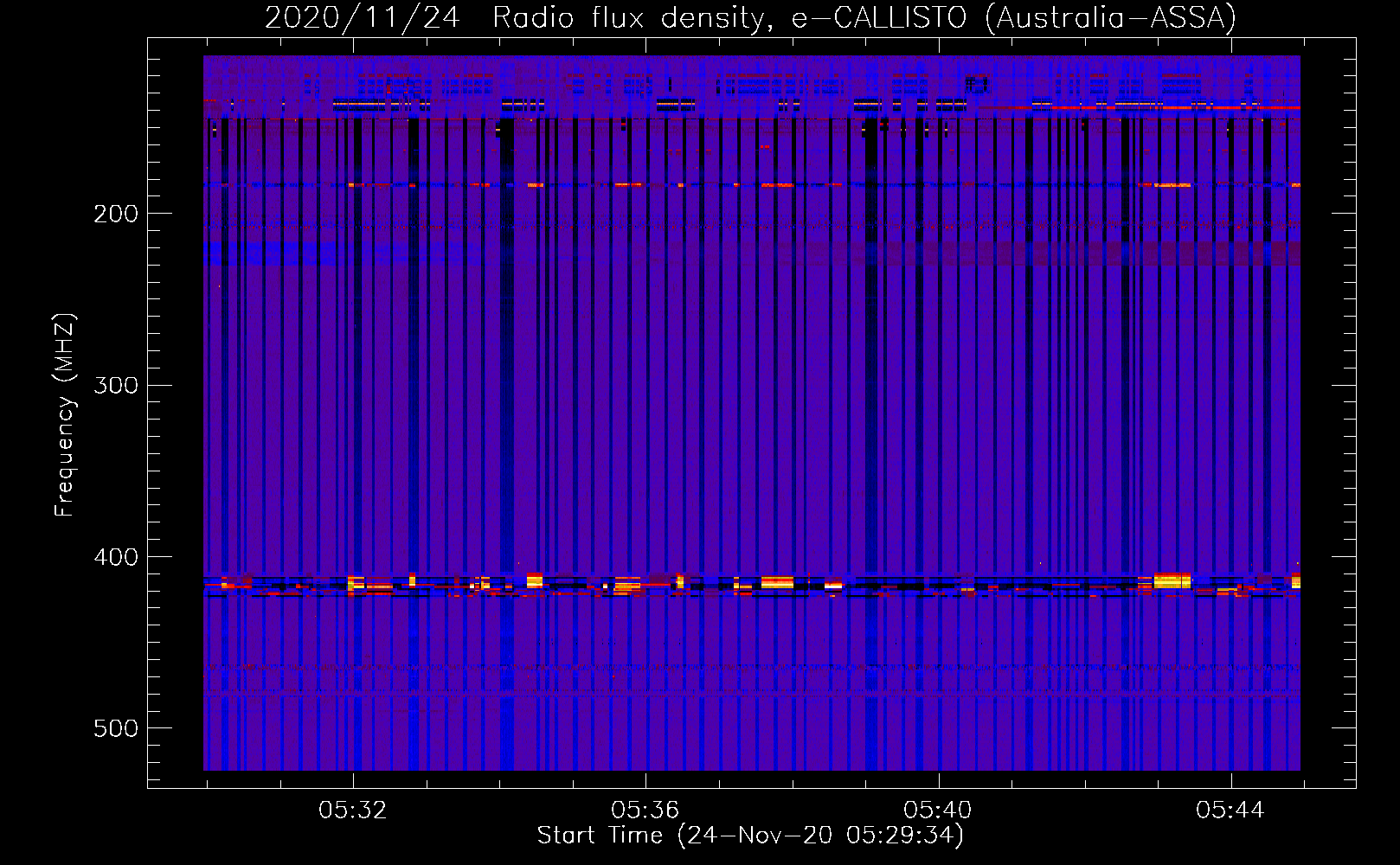Screen dimensions: 1400x865
Task: Click the 400 frequency tick label
Action: [116, 557]
